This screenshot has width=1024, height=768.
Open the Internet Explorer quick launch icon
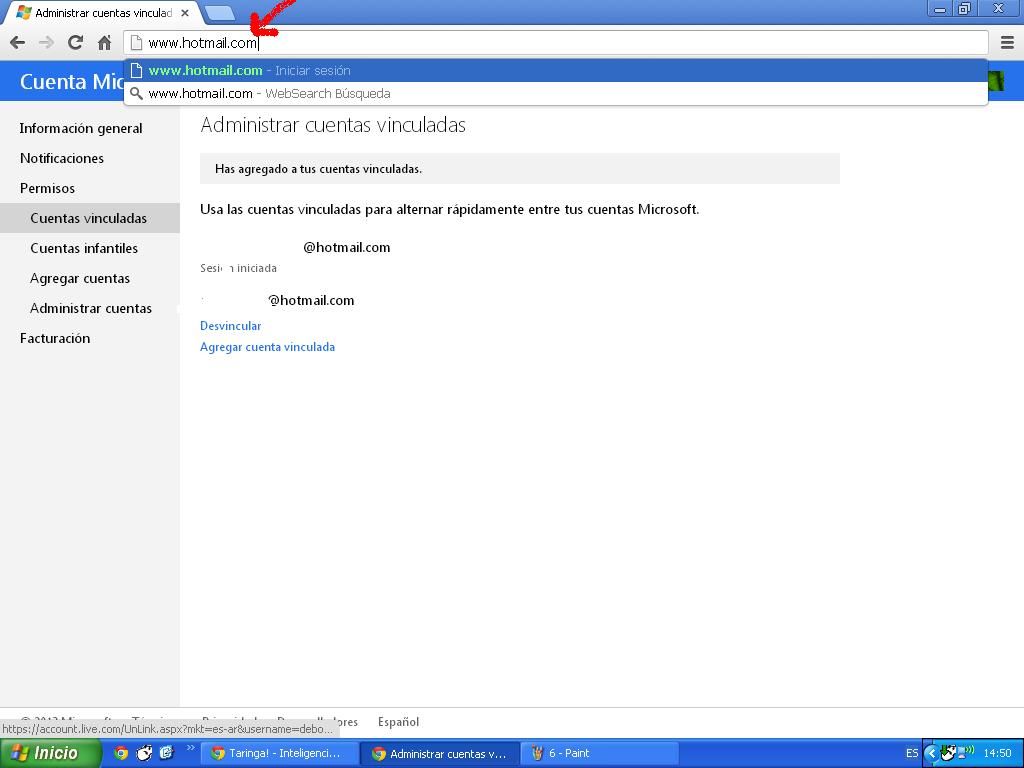click(167, 753)
